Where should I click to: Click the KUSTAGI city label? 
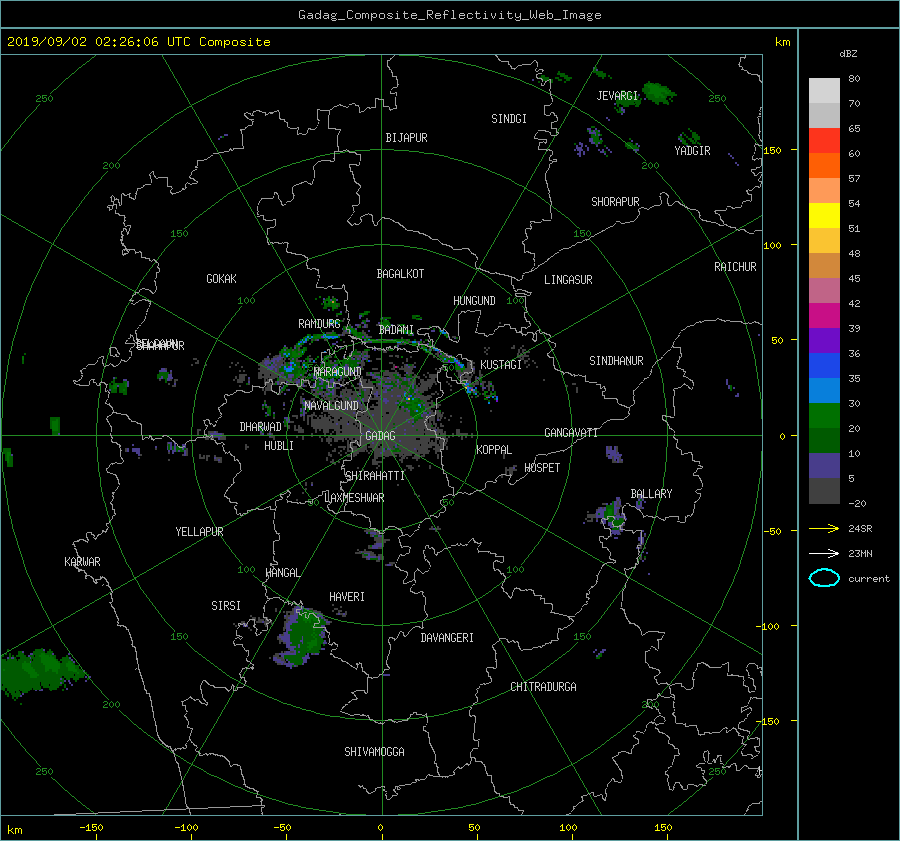point(501,365)
